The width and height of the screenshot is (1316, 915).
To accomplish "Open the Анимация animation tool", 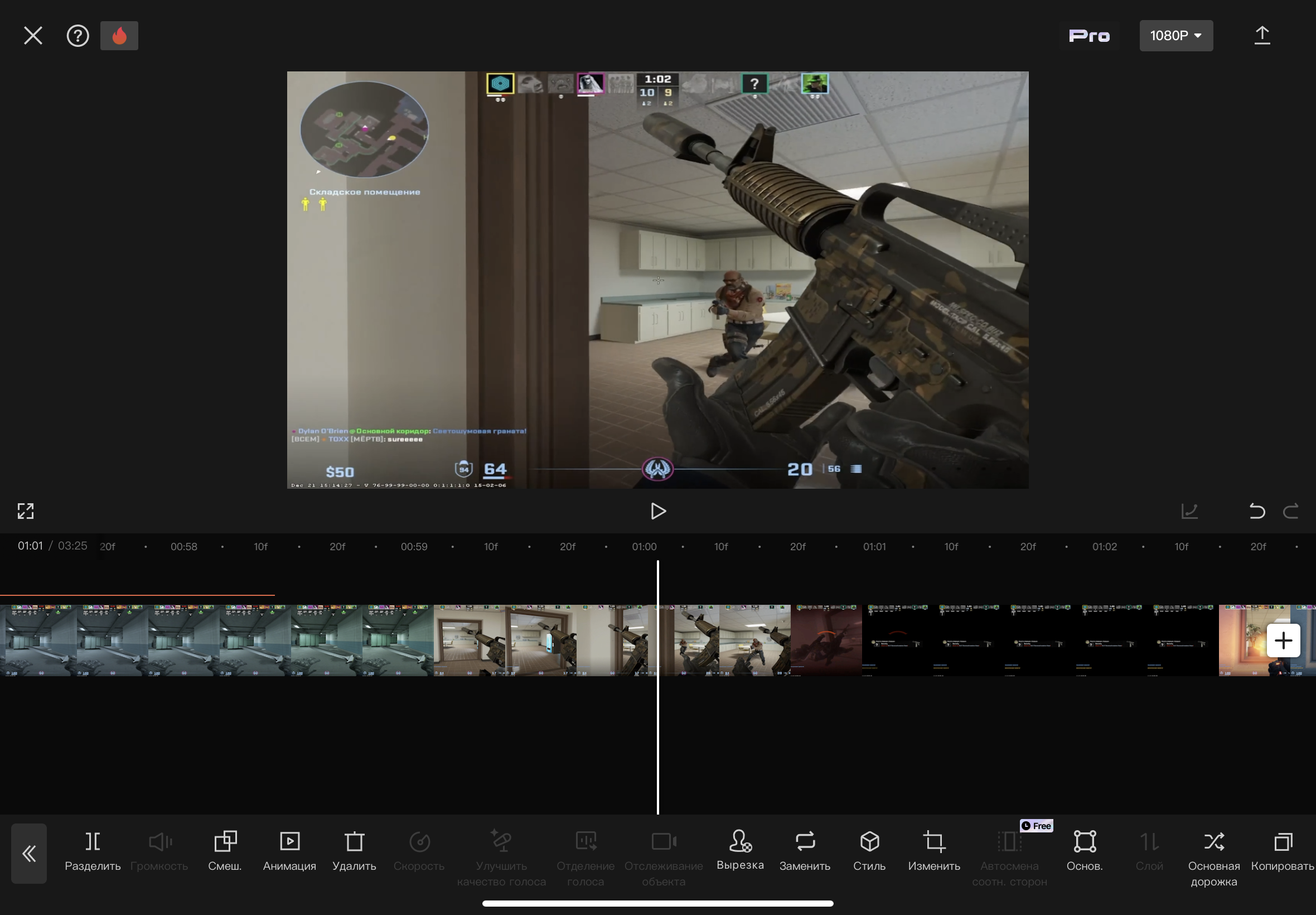I will tap(289, 851).
